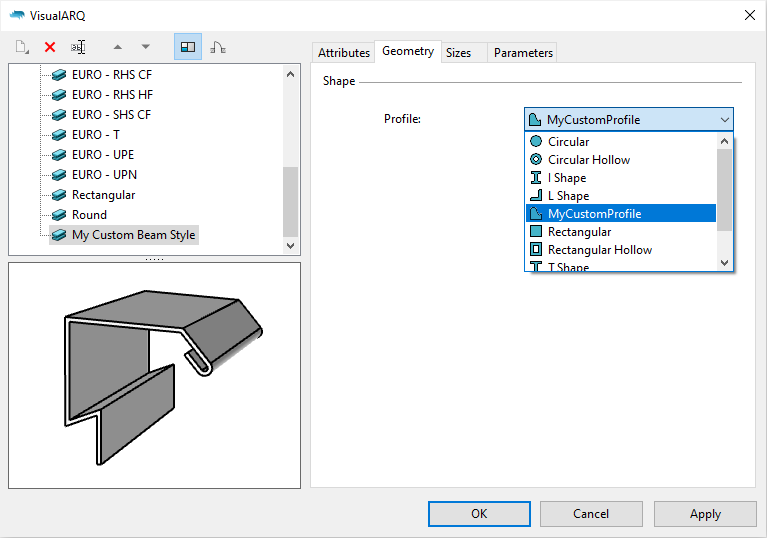Click the Rectangular beam style icon
The height and width of the screenshot is (538, 767).
click(59, 195)
